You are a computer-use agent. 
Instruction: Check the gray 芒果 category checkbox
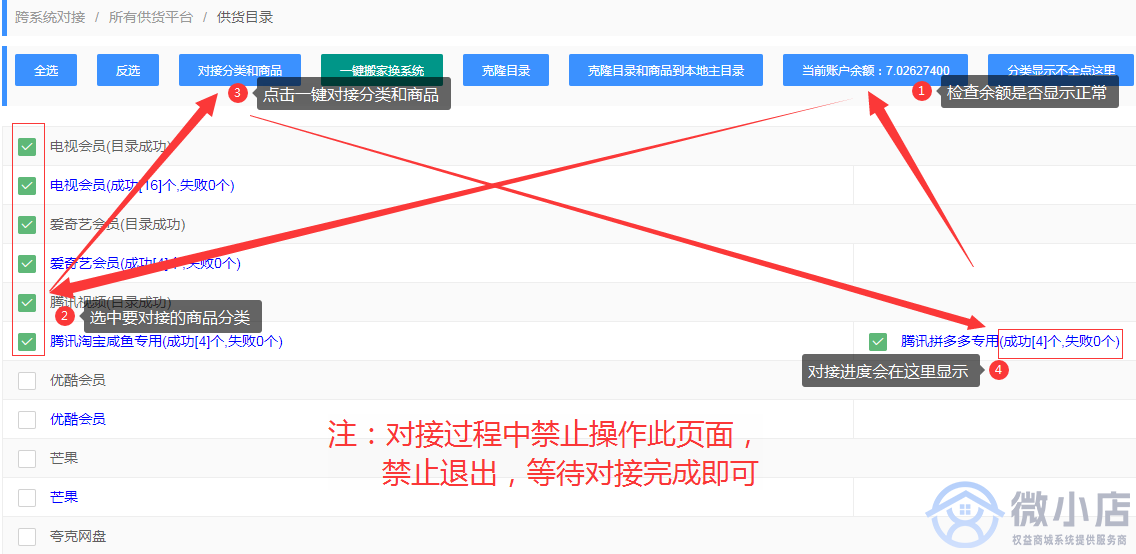pyautogui.click(x=27, y=458)
